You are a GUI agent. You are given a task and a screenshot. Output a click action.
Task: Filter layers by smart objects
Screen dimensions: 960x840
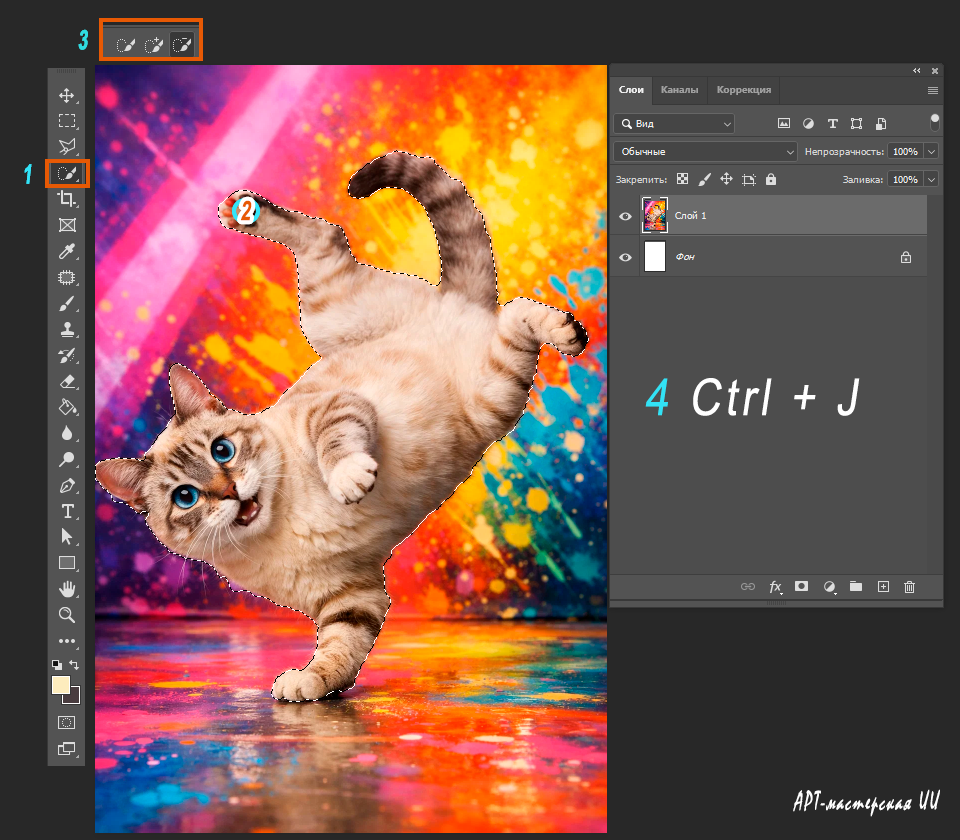(881, 124)
